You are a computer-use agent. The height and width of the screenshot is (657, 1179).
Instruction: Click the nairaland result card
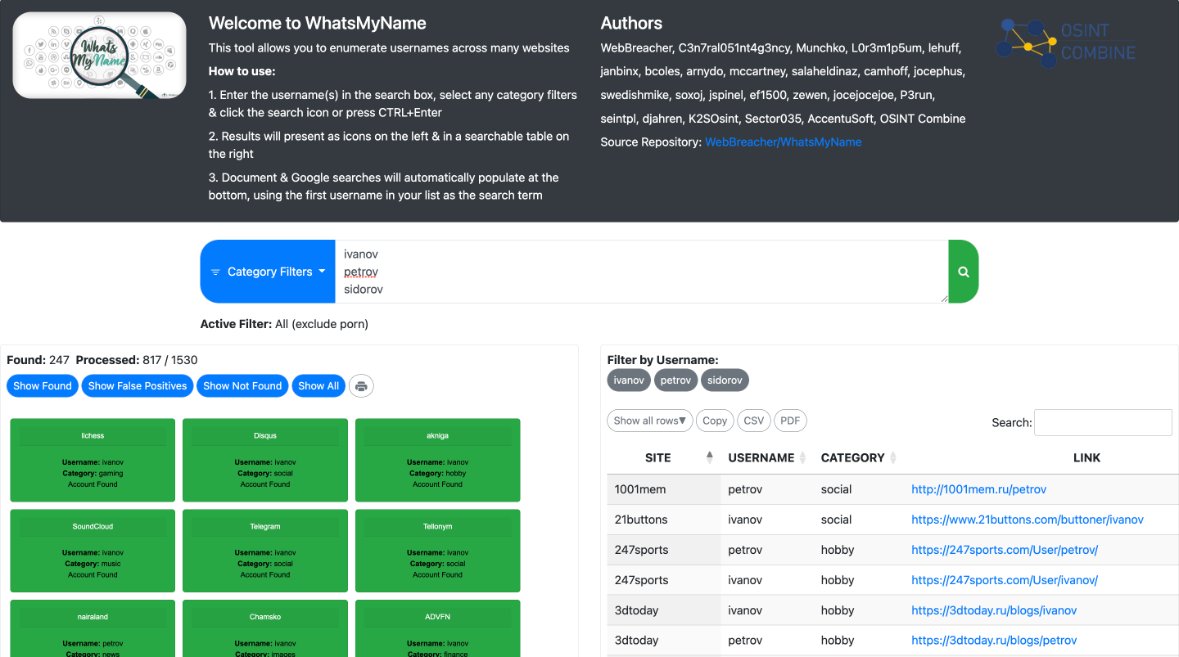[92, 628]
